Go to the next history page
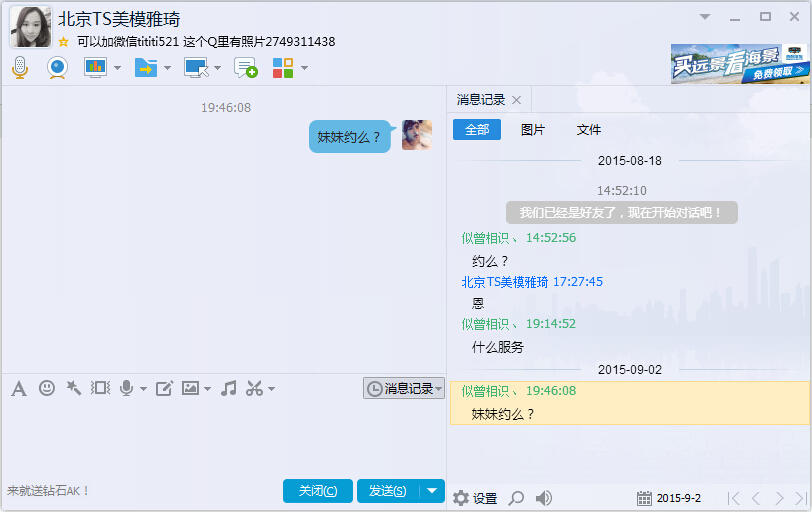The height and width of the screenshot is (512, 812). (x=779, y=498)
